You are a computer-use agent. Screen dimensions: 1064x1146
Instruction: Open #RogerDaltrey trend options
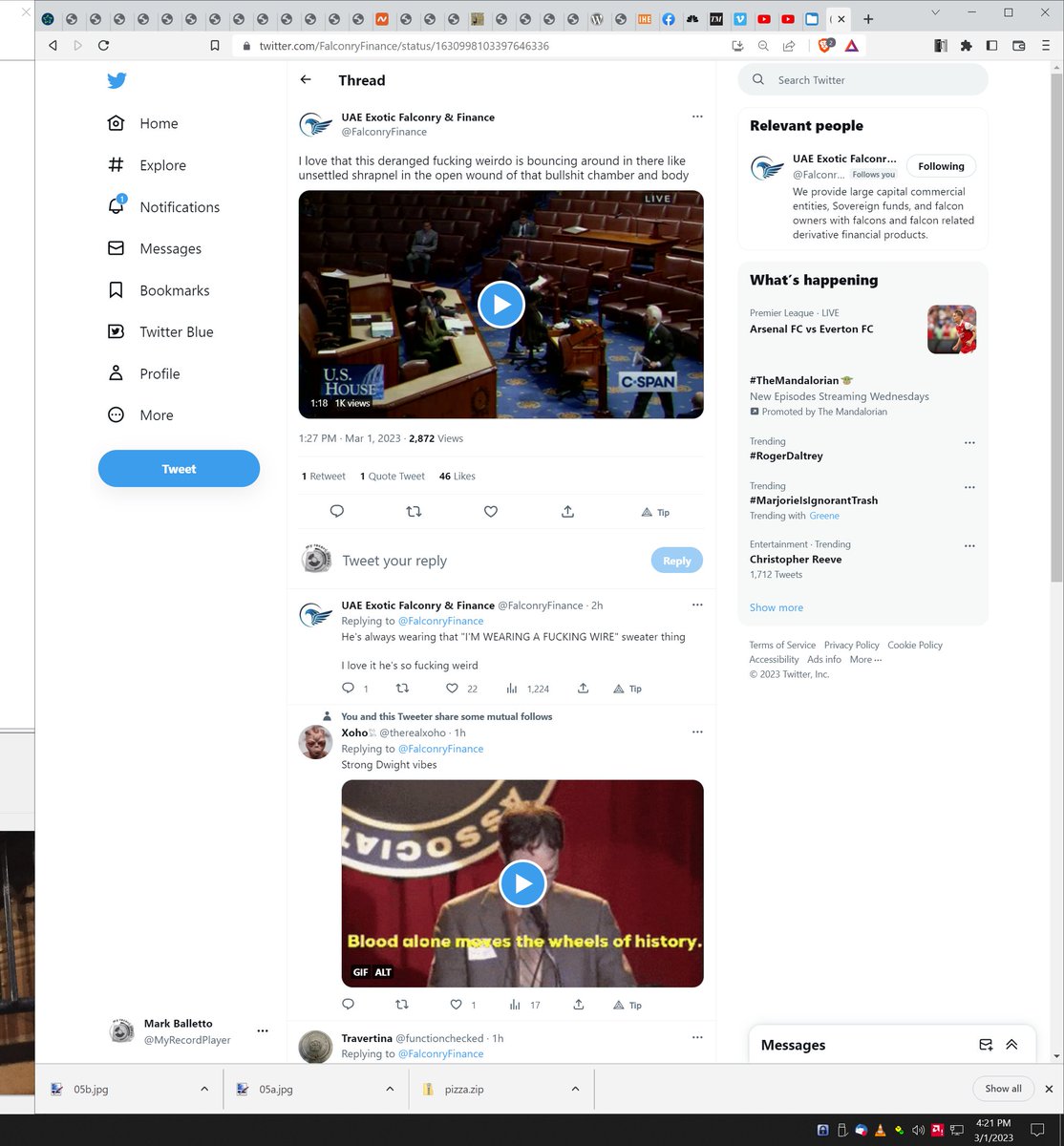pos(969,443)
